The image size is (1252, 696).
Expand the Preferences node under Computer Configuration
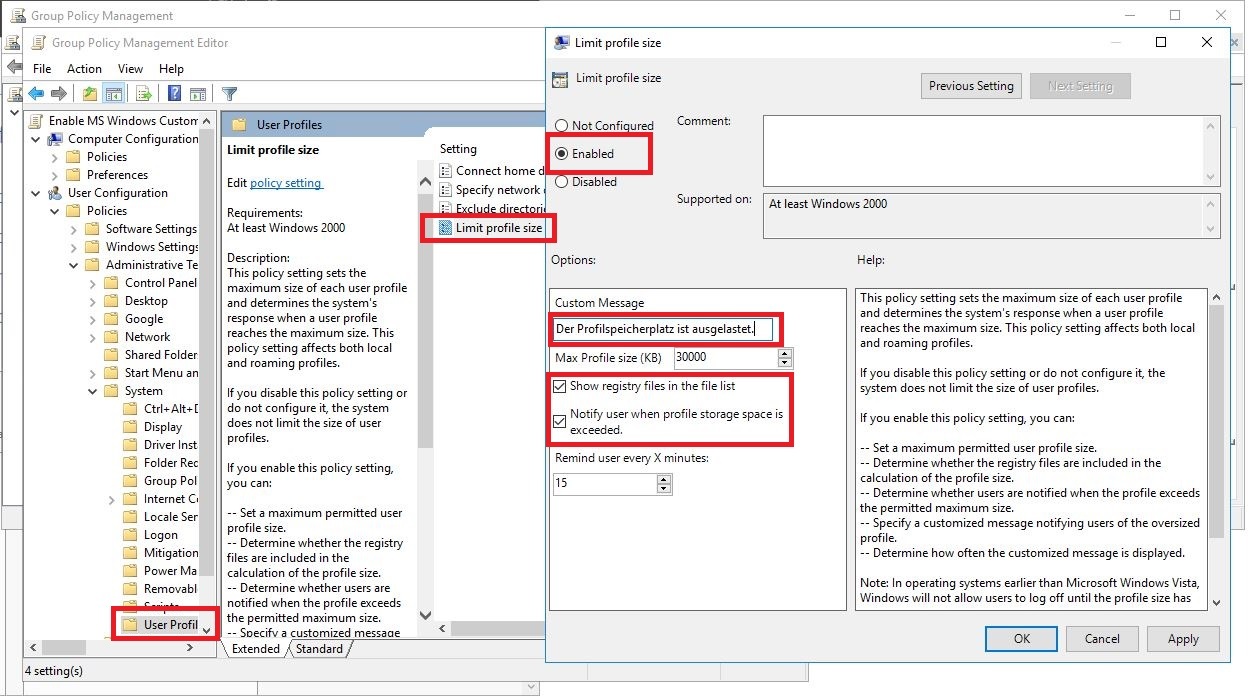click(x=55, y=175)
